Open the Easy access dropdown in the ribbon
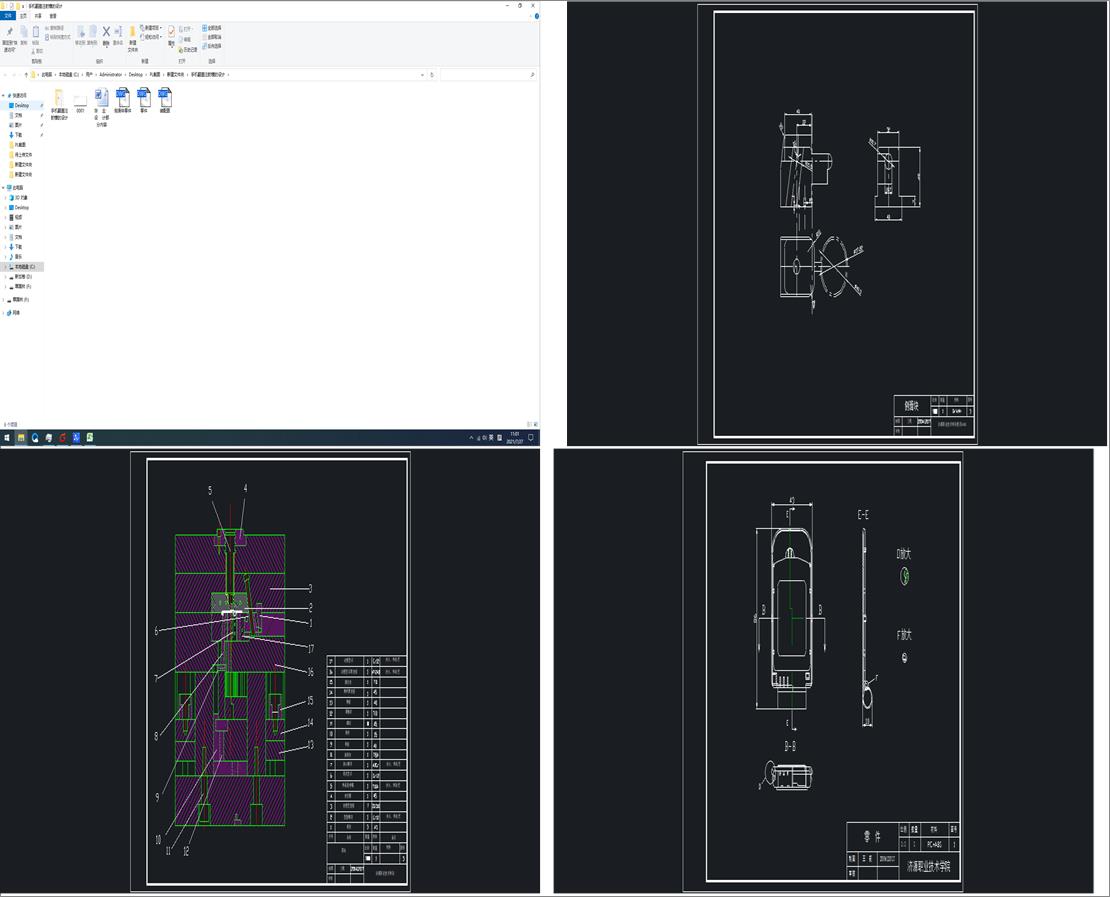Viewport: 1110px width, 897px height. [151, 37]
